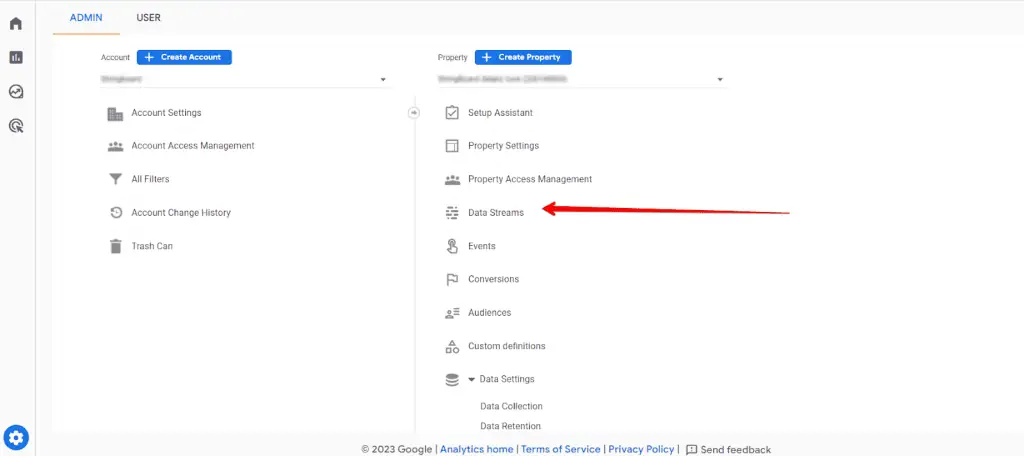The width and height of the screenshot is (1024, 456).
Task: Open Conversions settings
Action: [x=494, y=279]
